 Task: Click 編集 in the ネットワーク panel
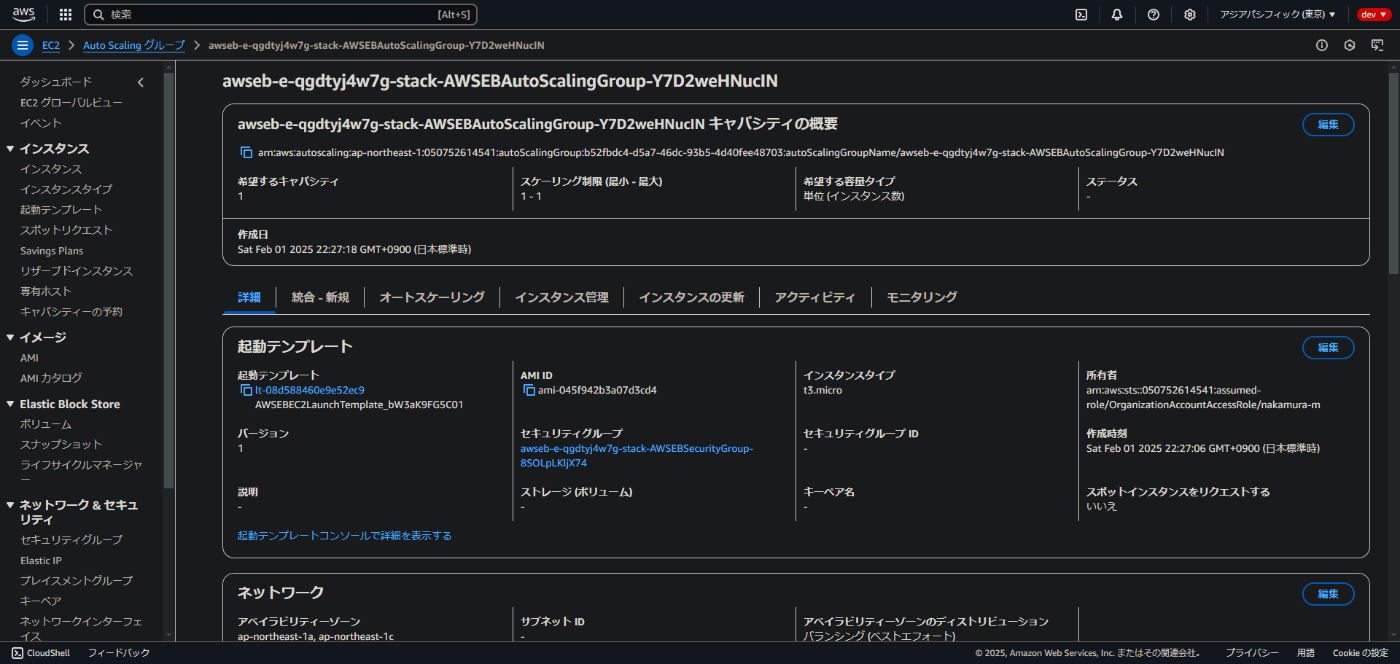tap(1328, 594)
